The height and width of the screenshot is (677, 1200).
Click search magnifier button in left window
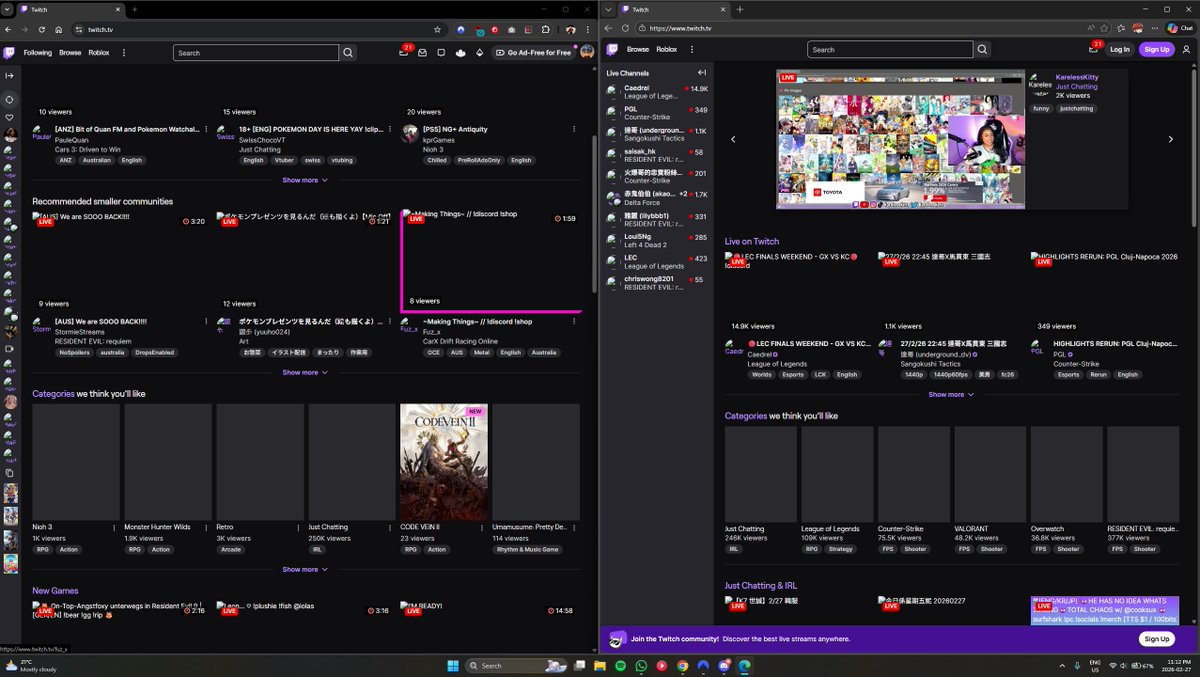click(348, 52)
